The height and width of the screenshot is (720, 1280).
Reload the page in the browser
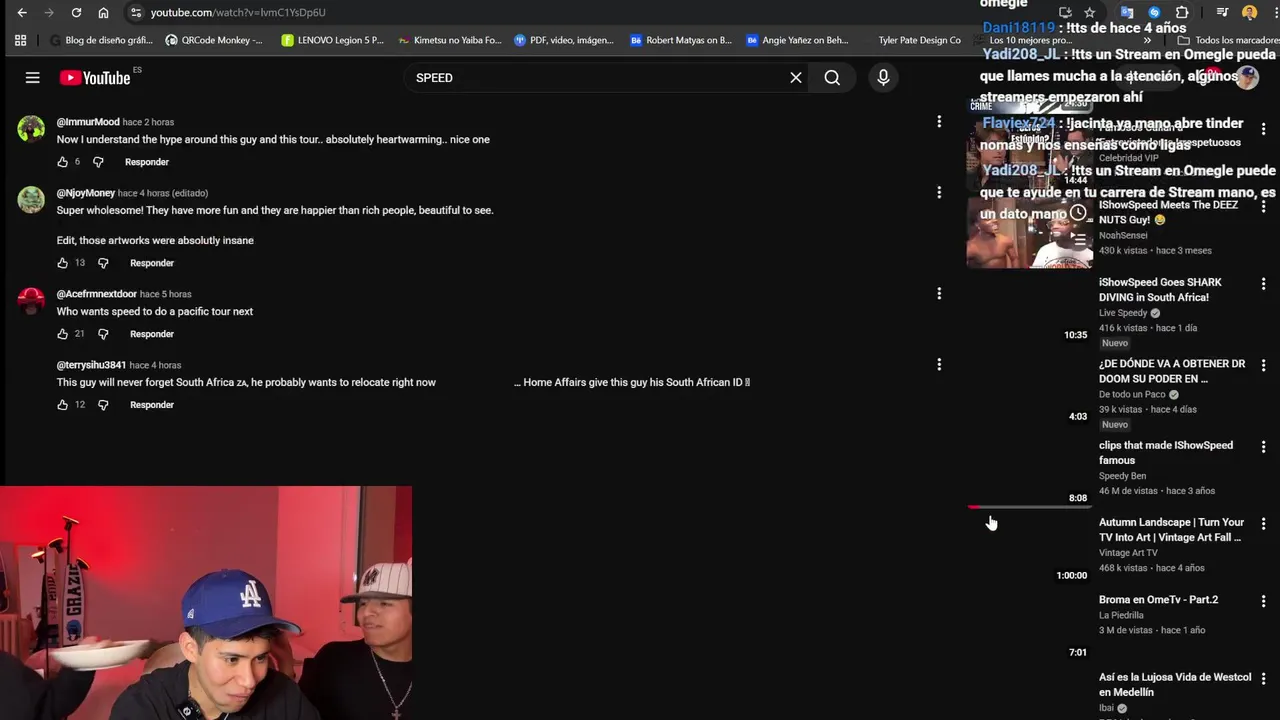click(x=76, y=12)
